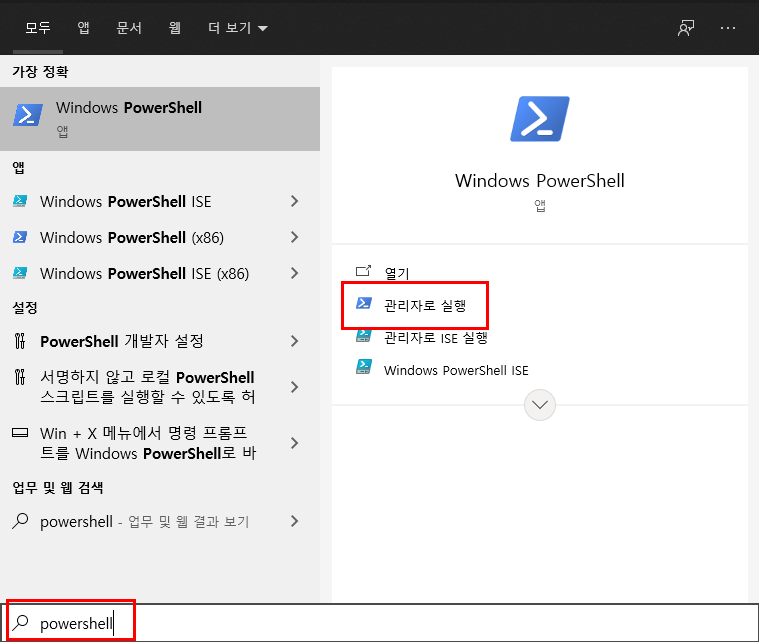This screenshot has height=642, width=759.
Task: Open PowerShell 개발자 설정
Action: coord(160,341)
